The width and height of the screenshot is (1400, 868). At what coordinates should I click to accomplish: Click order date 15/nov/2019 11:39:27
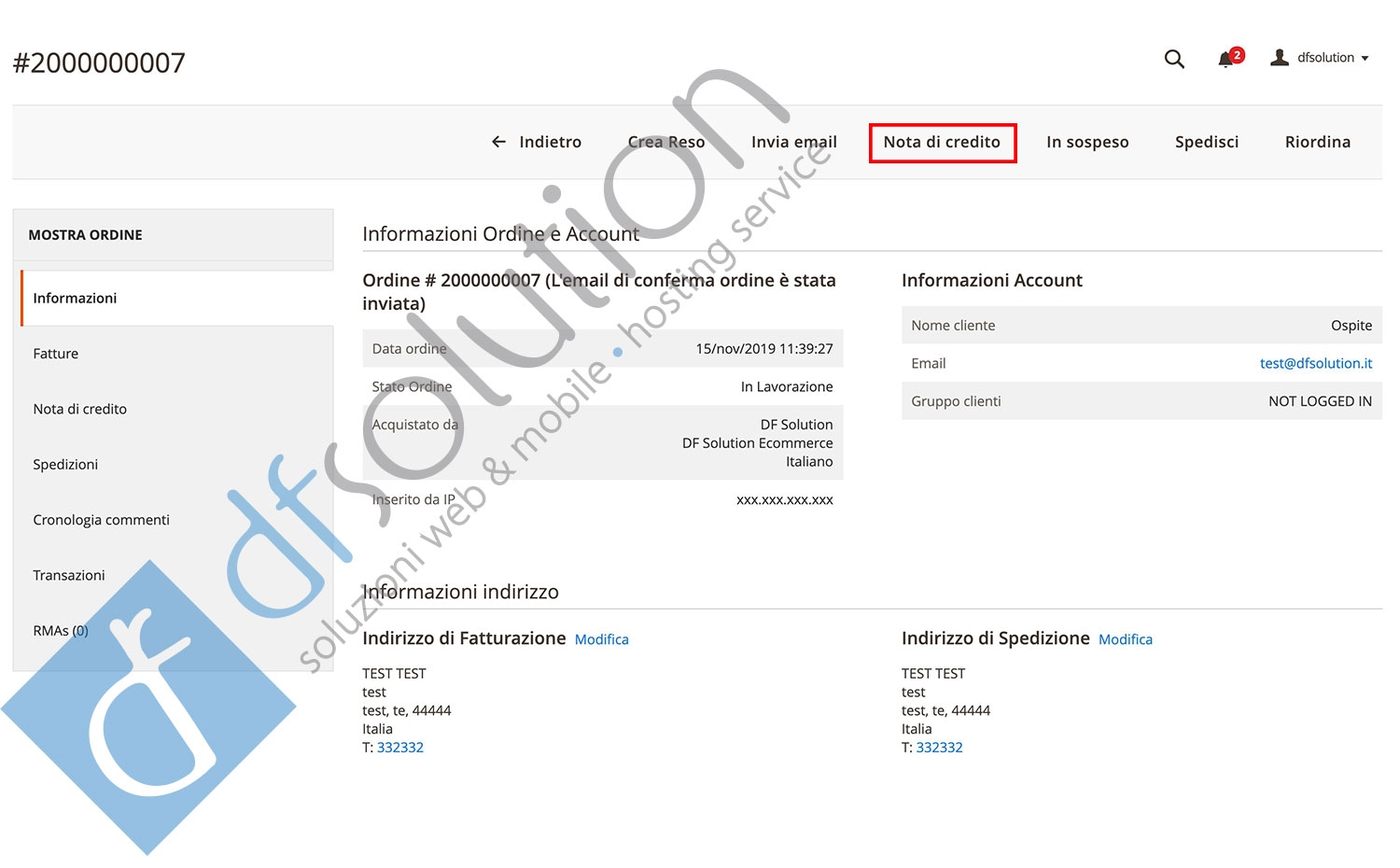click(x=764, y=349)
